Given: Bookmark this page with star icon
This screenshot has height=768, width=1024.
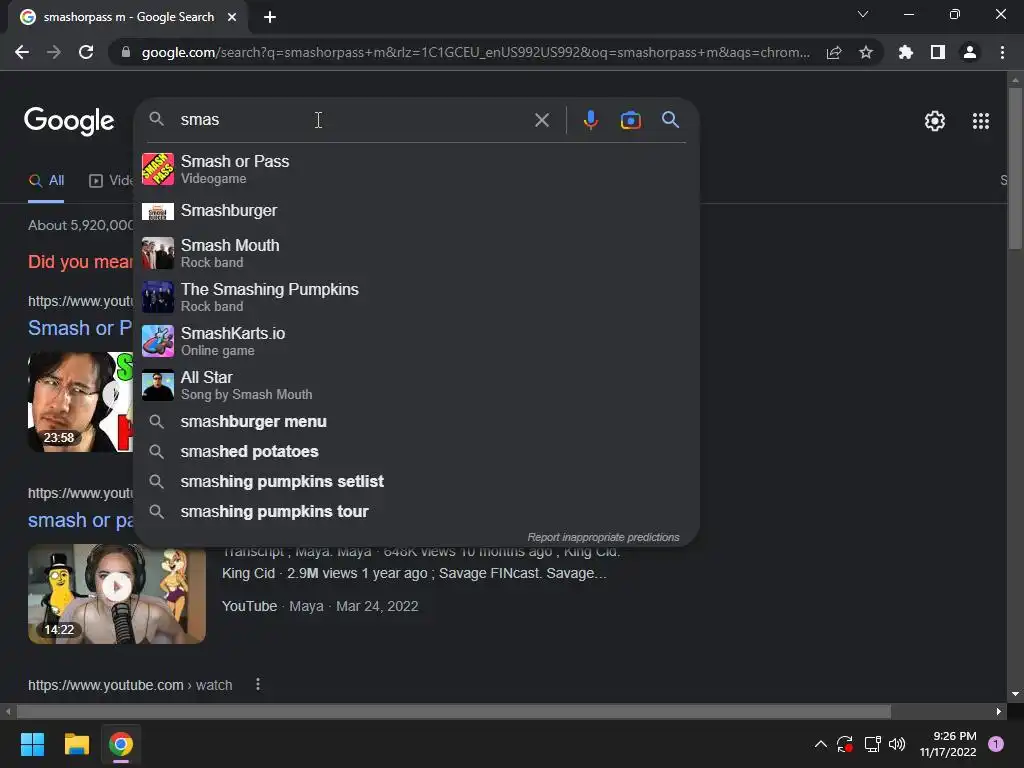Looking at the screenshot, I should tap(866, 52).
